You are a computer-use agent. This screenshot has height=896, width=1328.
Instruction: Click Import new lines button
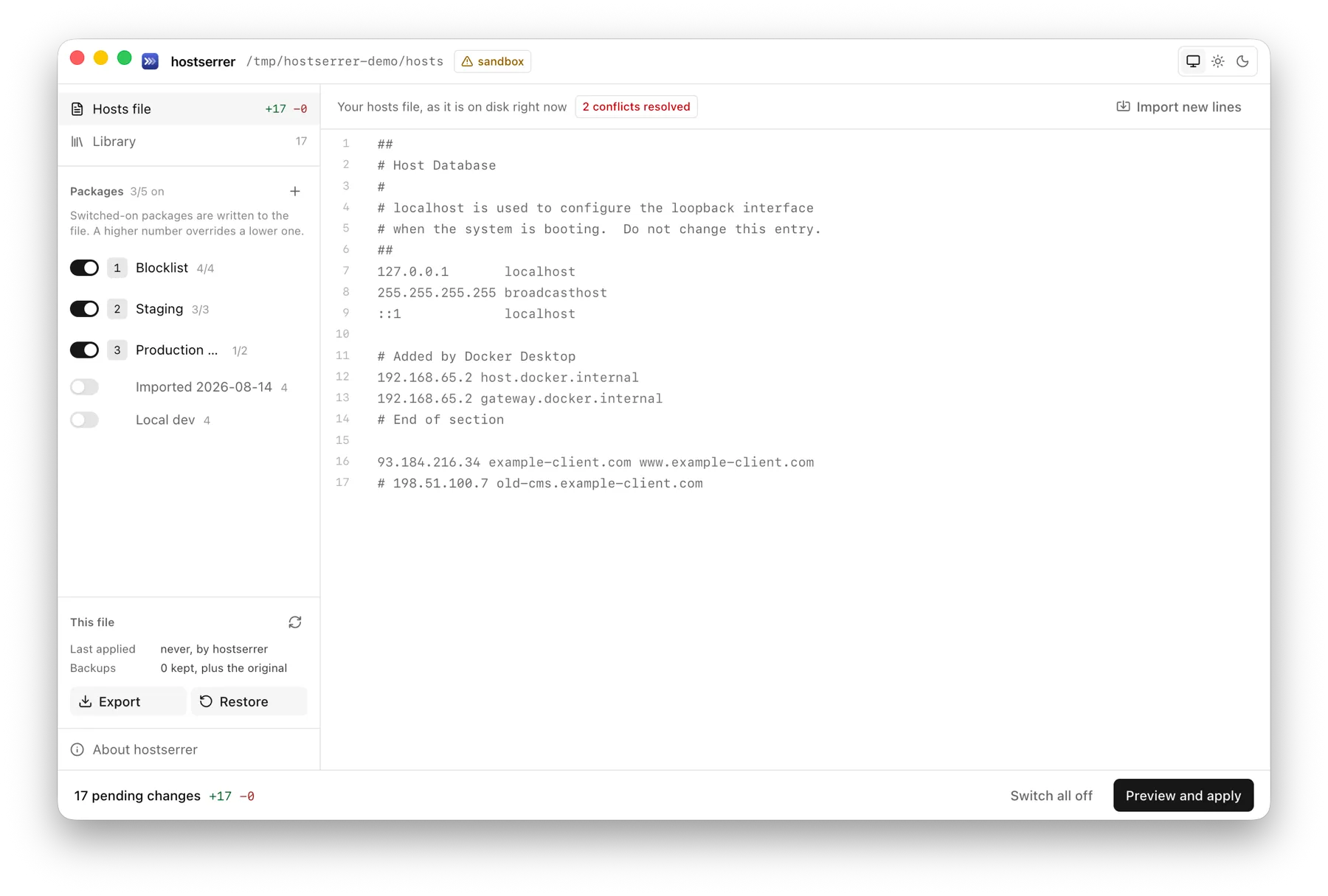pos(1179,107)
